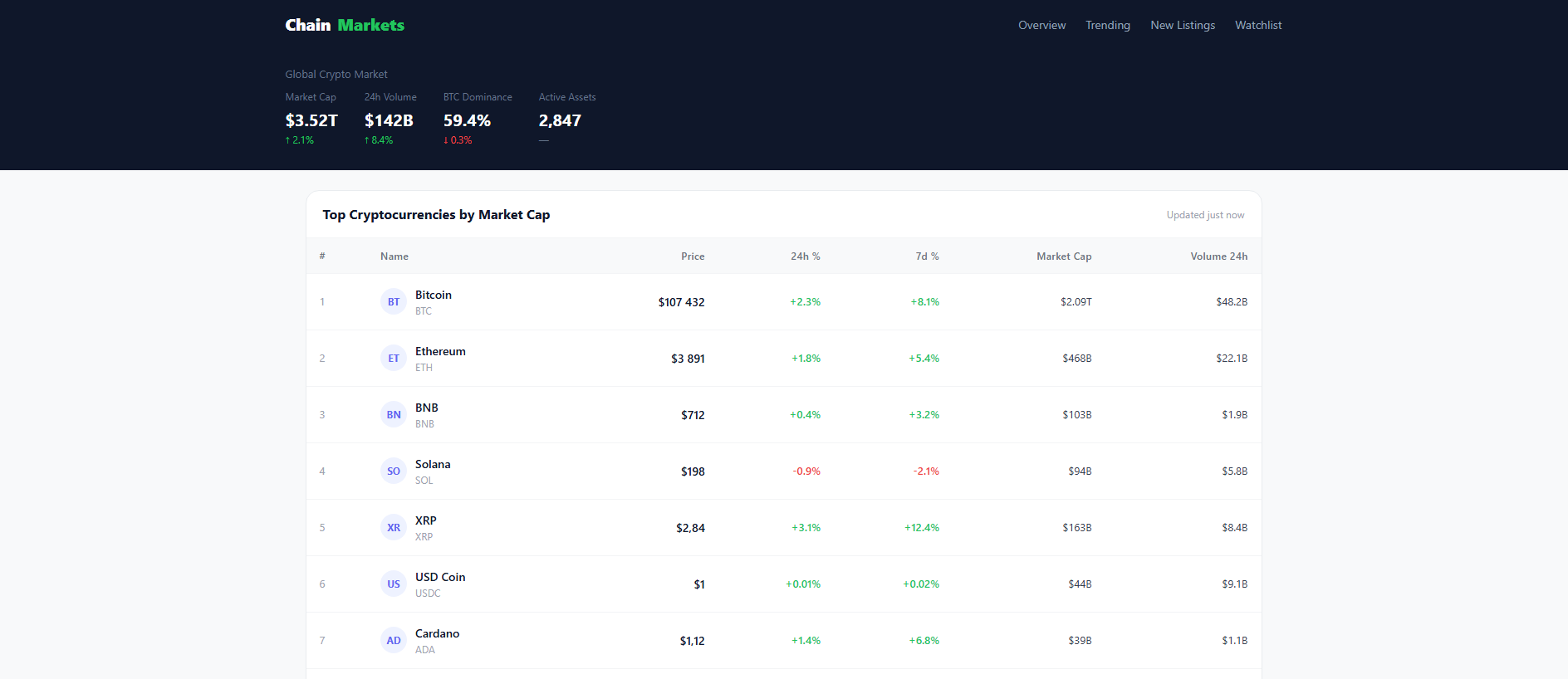Click Bitcoin's market cap $2.09T

coord(1076,302)
